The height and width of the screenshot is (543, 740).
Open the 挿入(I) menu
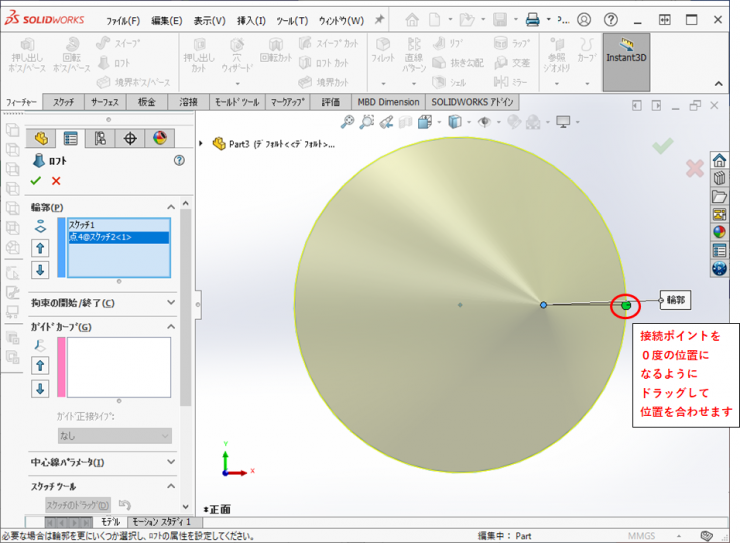[x=252, y=20]
